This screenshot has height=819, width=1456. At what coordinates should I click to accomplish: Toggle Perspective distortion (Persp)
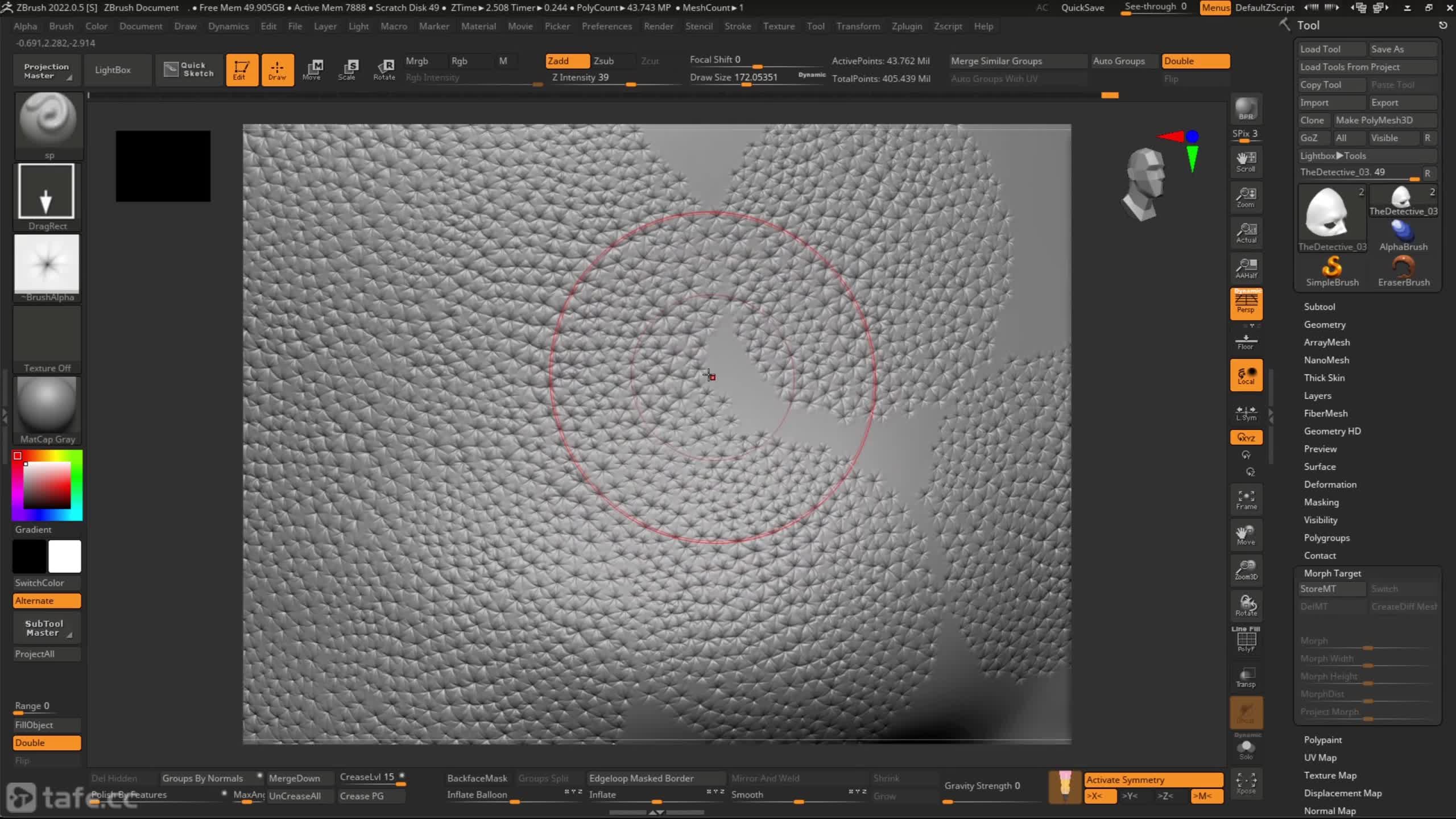tap(1246, 303)
